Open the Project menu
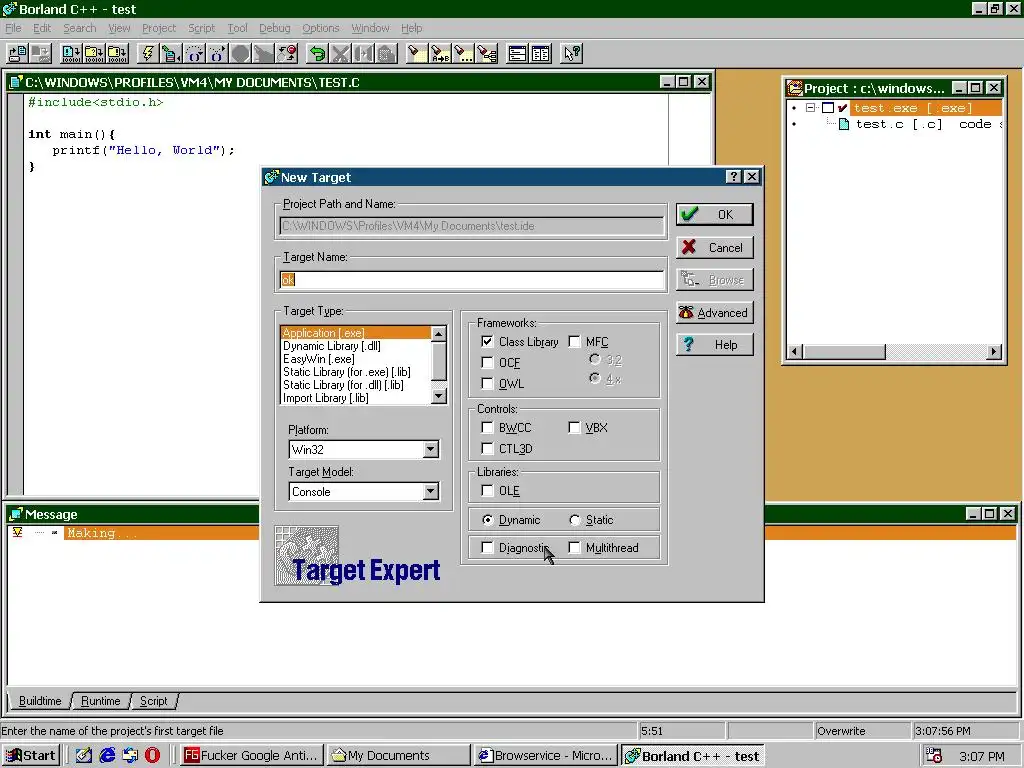This screenshot has height=768, width=1024. (x=159, y=28)
